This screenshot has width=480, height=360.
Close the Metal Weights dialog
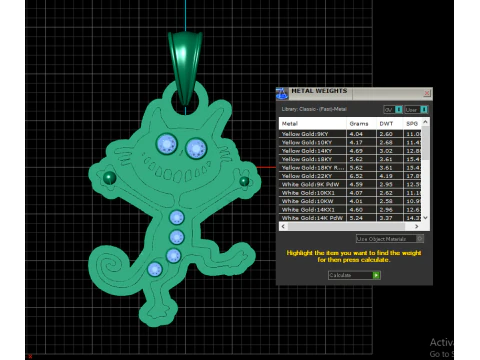[x=427, y=93]
